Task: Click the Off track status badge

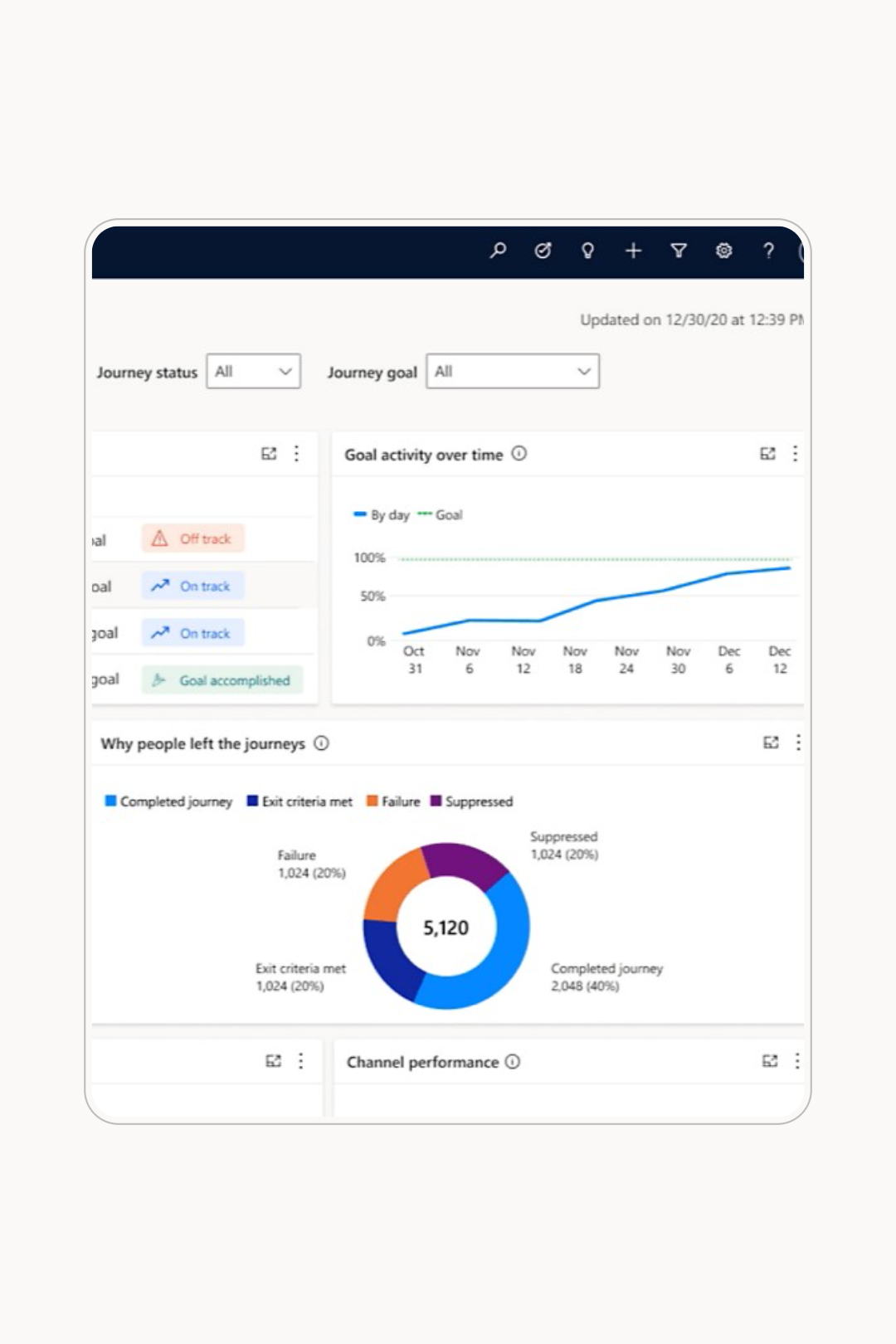Action: coord(192,538)
